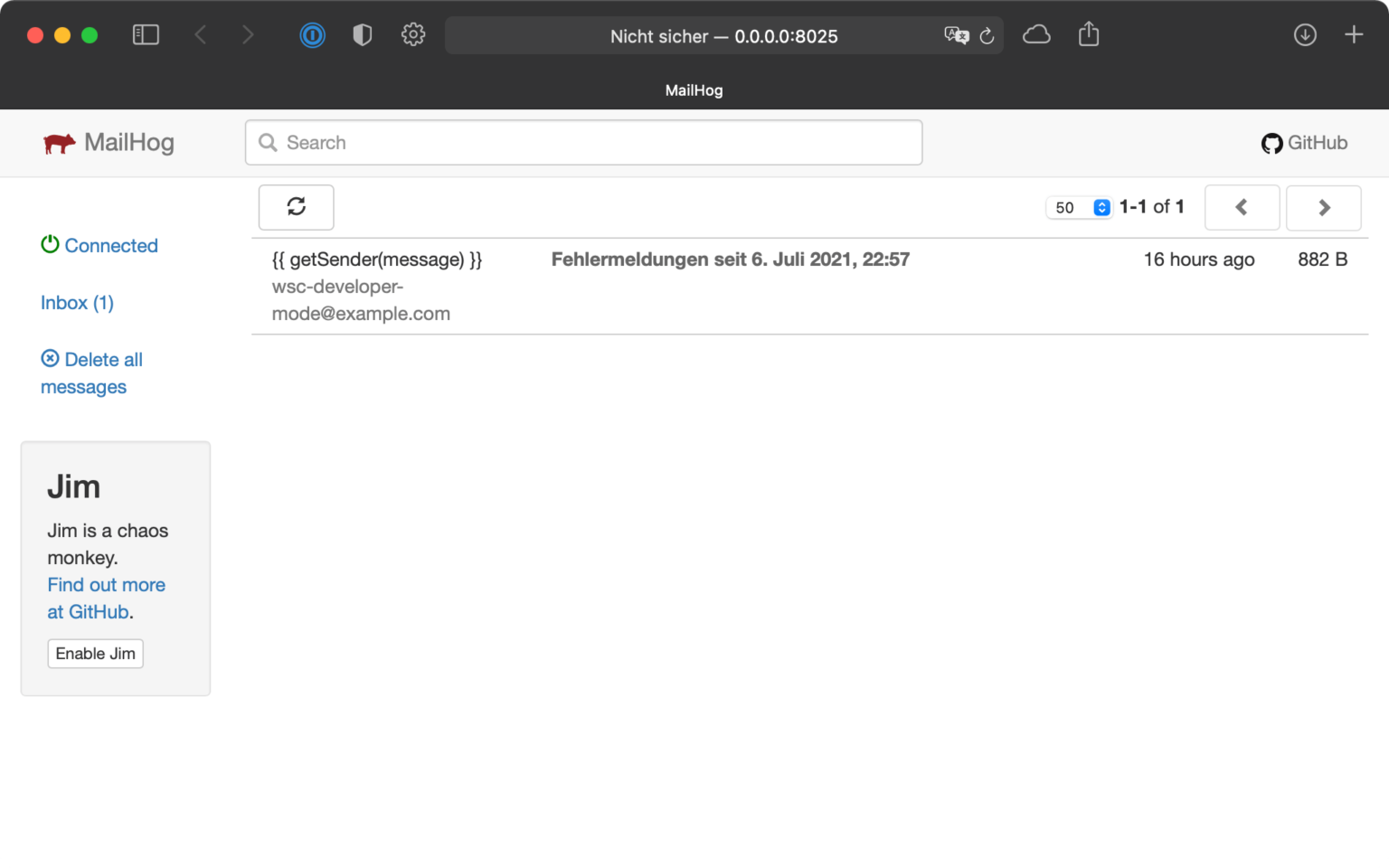Go to next page with right chevron
Image resolution: width=1389 pixels, height=868 pixels.
click(1323, 207)
